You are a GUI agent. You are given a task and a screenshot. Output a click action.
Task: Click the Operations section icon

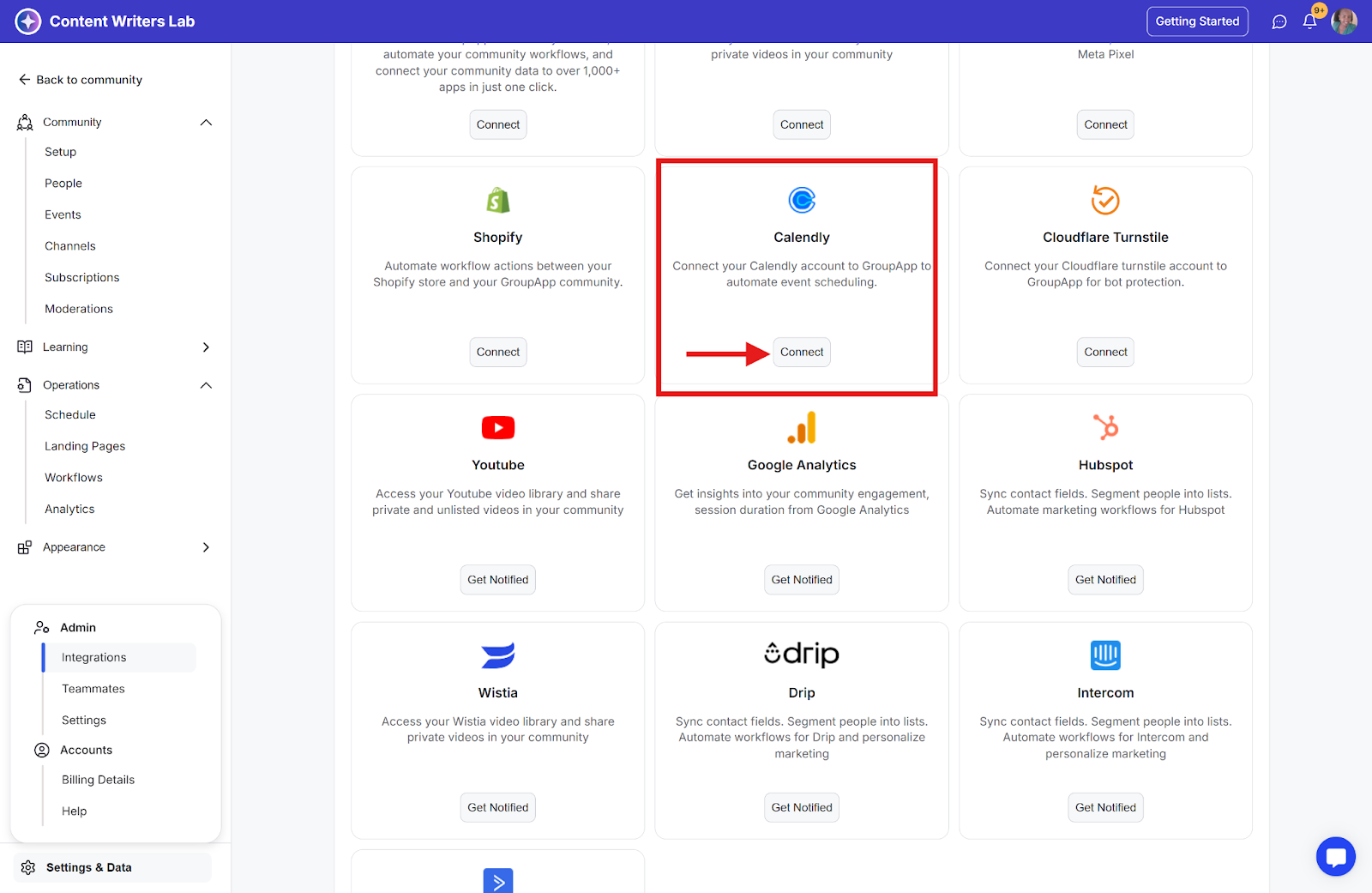tap(25, 385)
